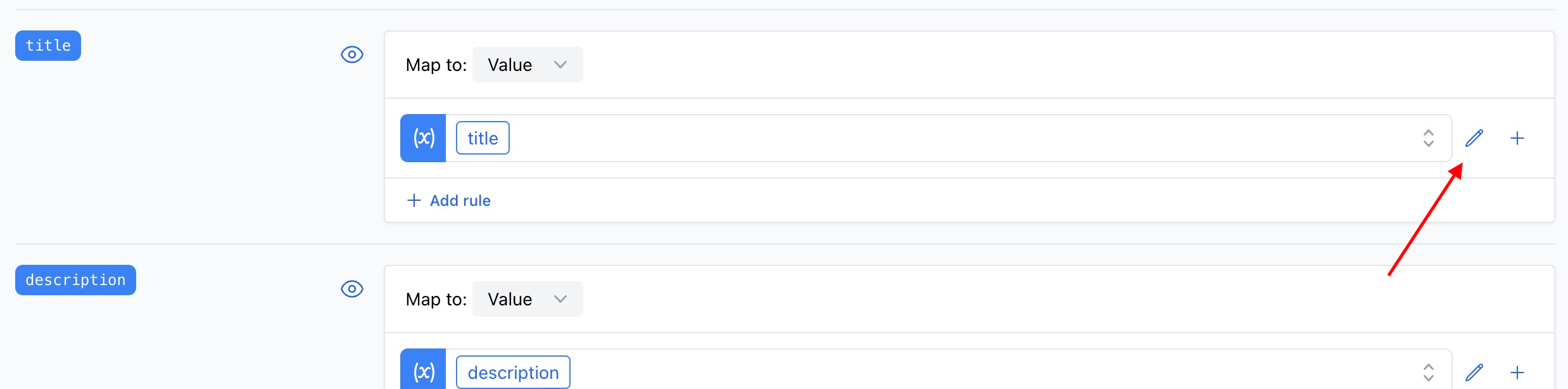Screen dimensions: 1568x389
Task: Click the (x) variable icon beside title chip
Action: click(x=423, y=138)
